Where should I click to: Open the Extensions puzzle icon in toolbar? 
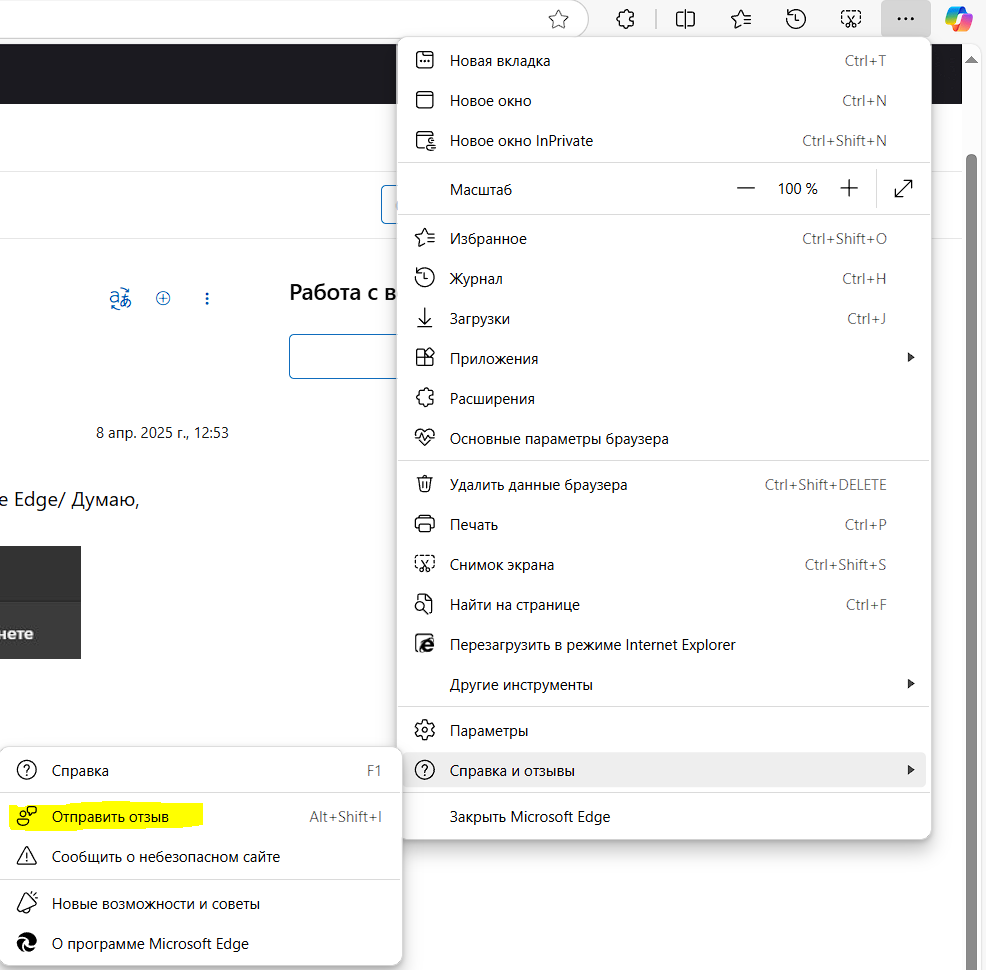click(x=625, y=19)
